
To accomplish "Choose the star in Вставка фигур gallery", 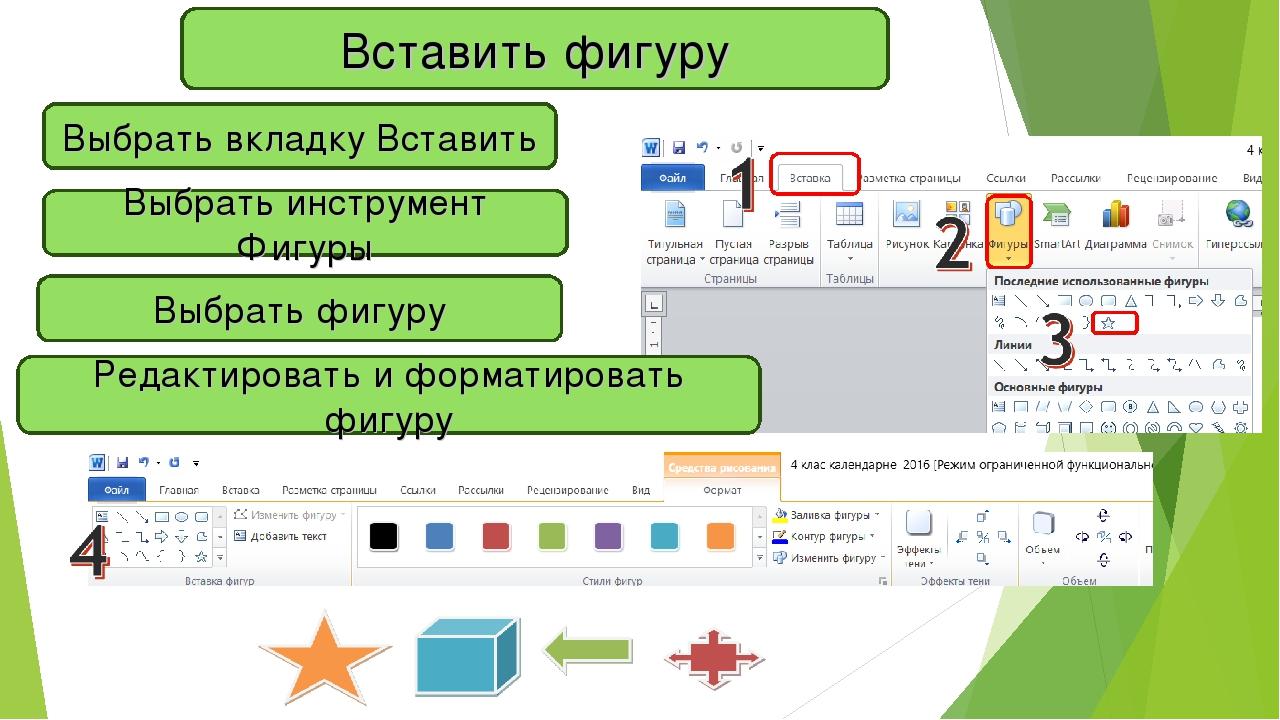I will click(201, 556).
